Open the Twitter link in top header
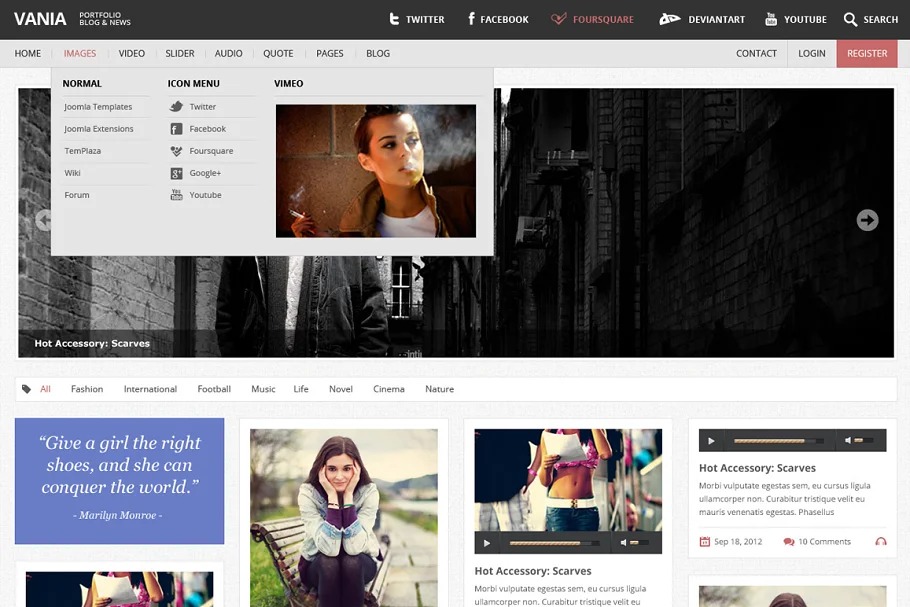Image resolution: width=910 pixels, height=607 pixels. click(x=416, y=19)
